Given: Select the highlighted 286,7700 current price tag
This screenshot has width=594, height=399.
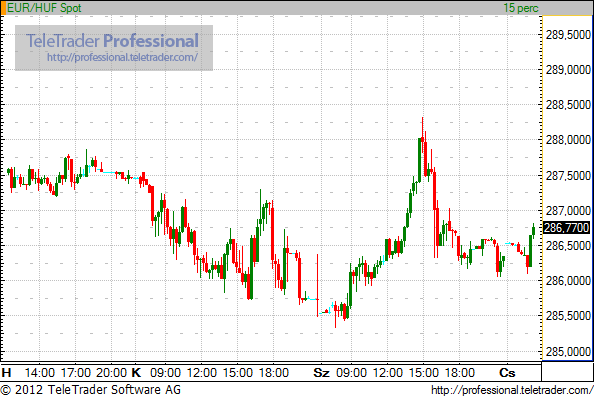Looking at the screenshot, I should click(566, 228).
